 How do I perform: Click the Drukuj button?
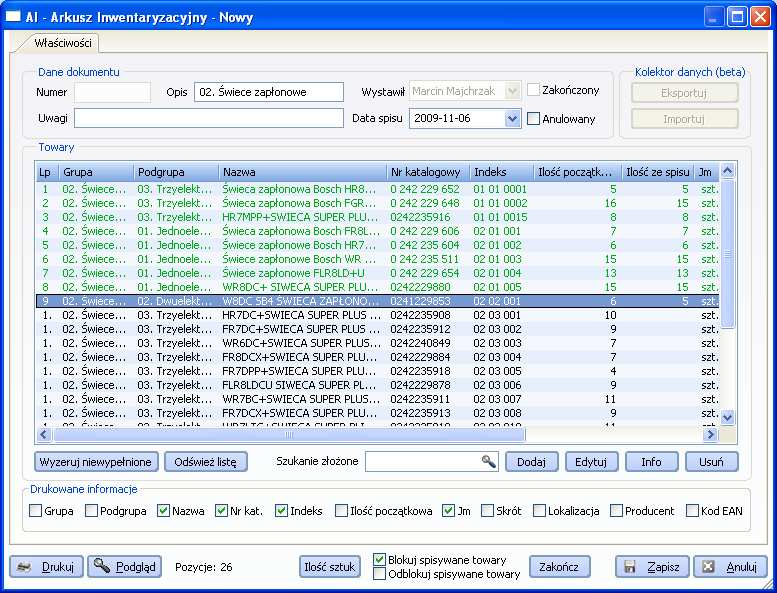(x=47, y=567)
